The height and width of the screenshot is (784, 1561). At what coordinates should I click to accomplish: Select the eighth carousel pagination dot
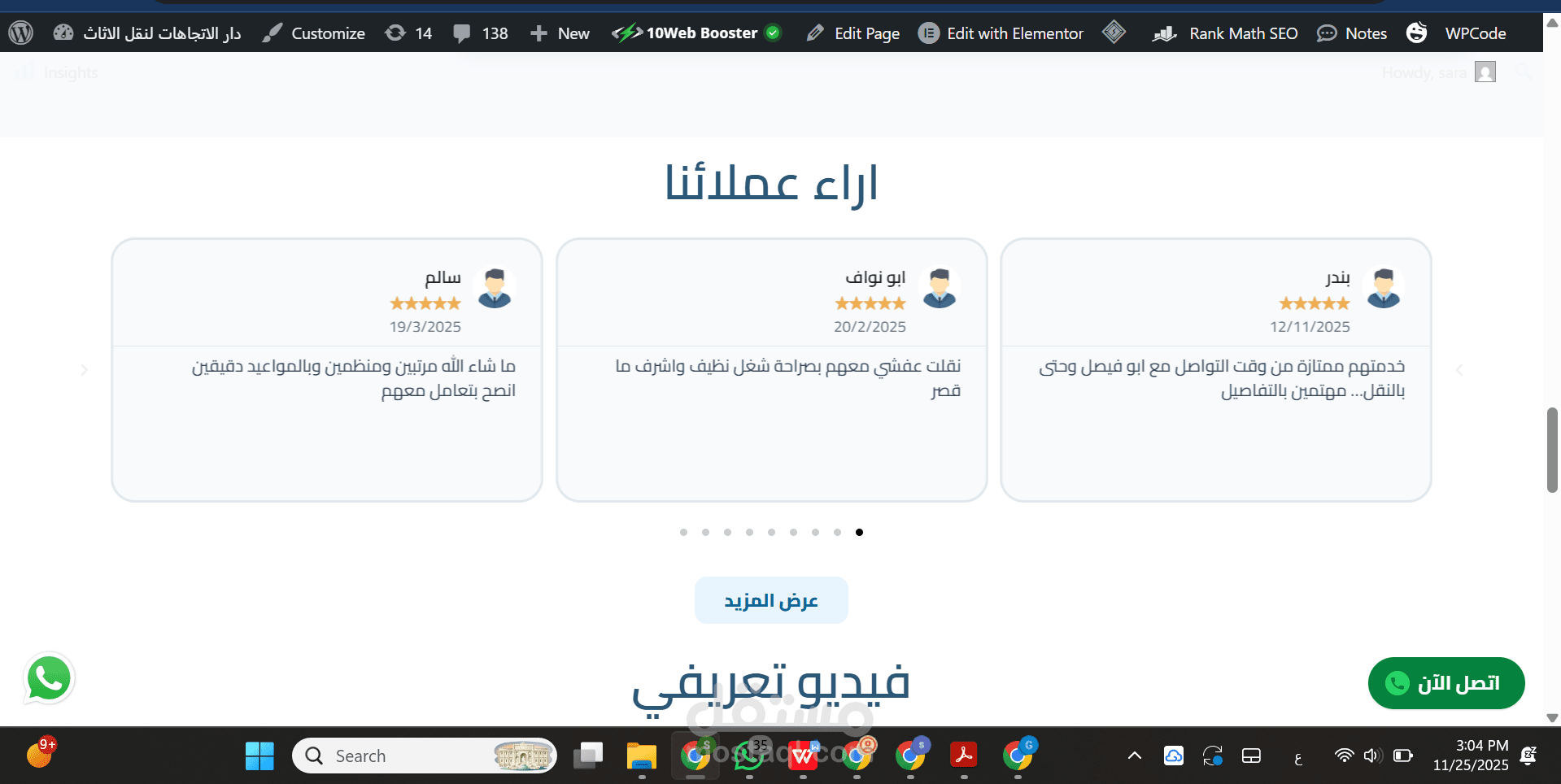837,533
